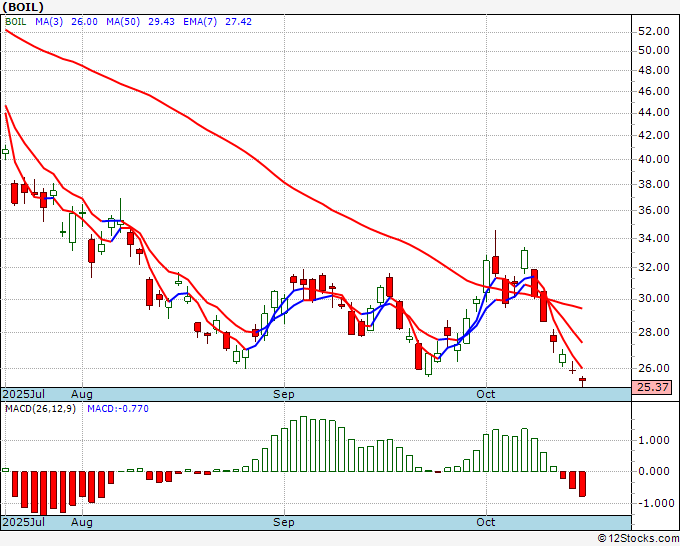This screenshot has width=680, height=546.
Task: Click 2025Jul on the price chart axis
Action: (23, 394)
